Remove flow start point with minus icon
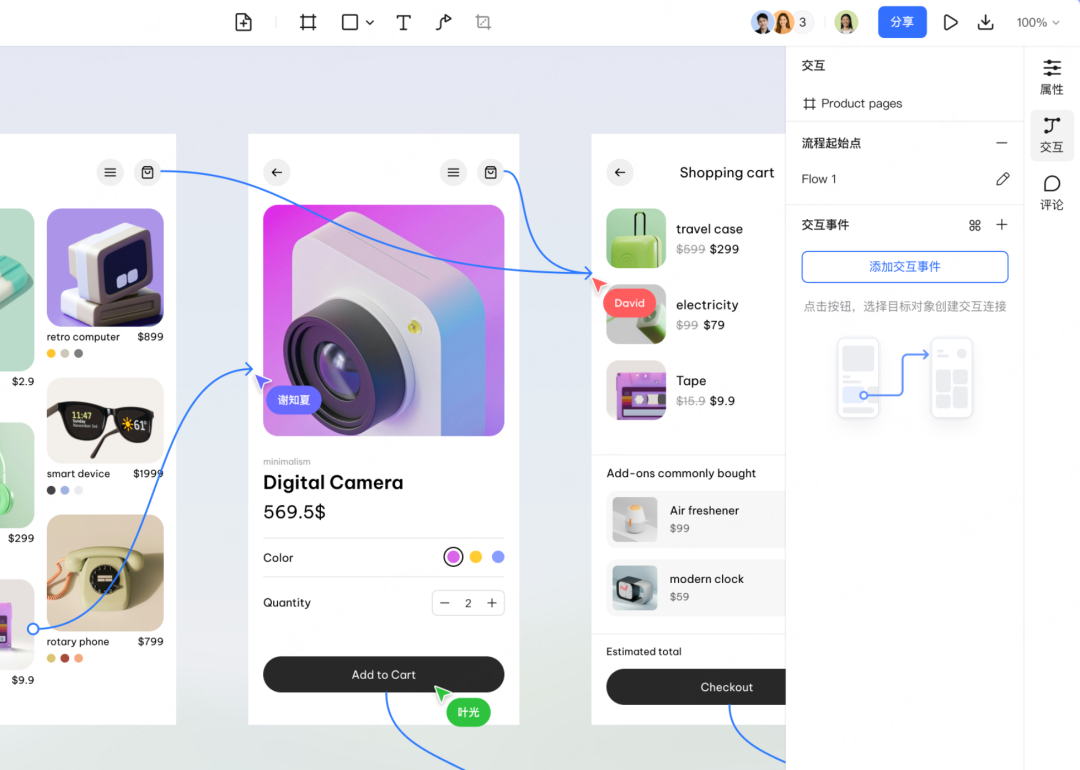Viewport: 1080px width, 770px height. click(1001, 143)
